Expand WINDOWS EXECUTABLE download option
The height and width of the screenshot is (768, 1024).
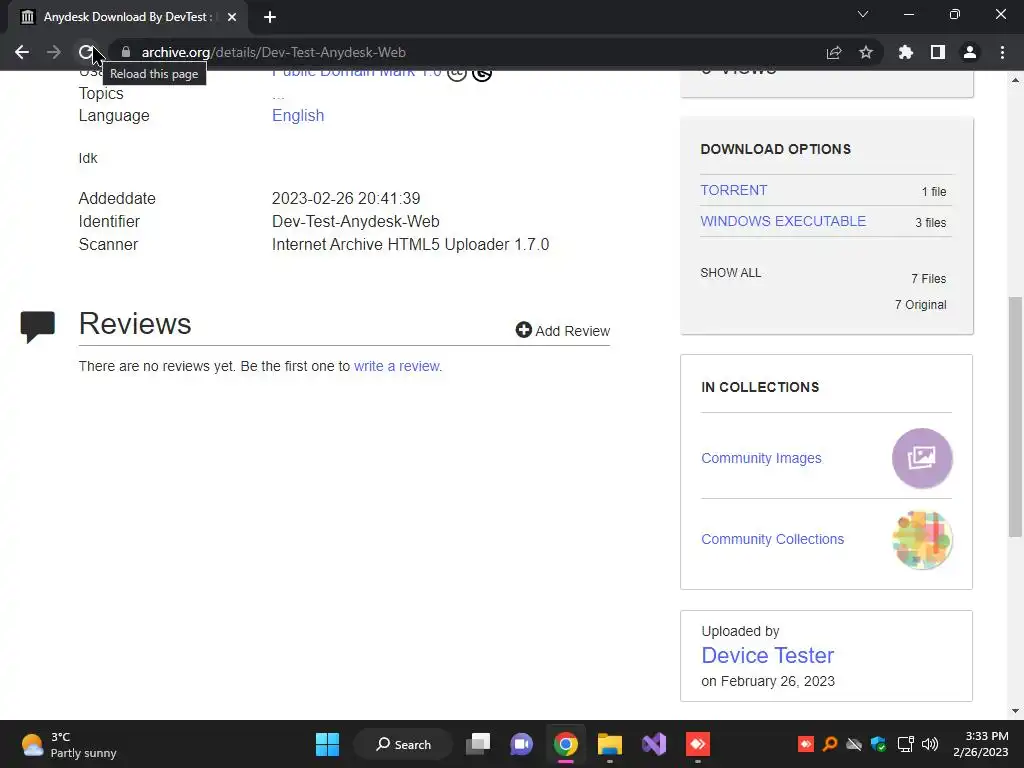pyautogui.click(x=783, y=221)
